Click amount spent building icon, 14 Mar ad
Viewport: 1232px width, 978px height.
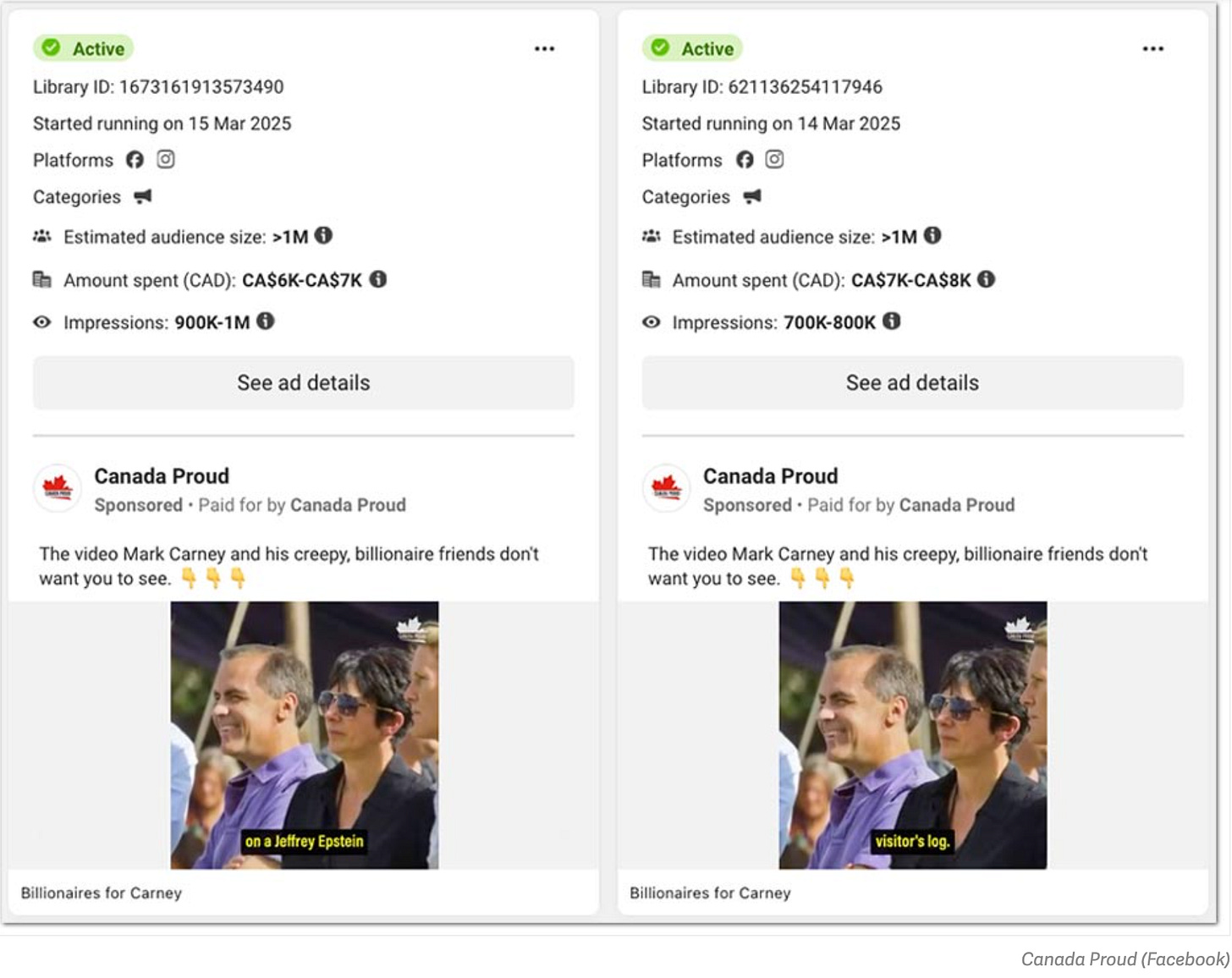(651, 279)
